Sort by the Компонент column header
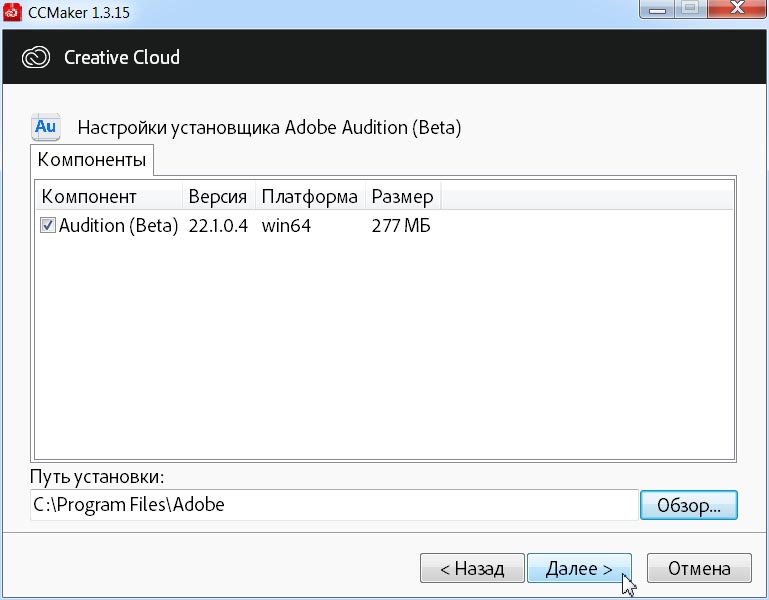Screen dimensions: 769x600 tap(109, 197)
